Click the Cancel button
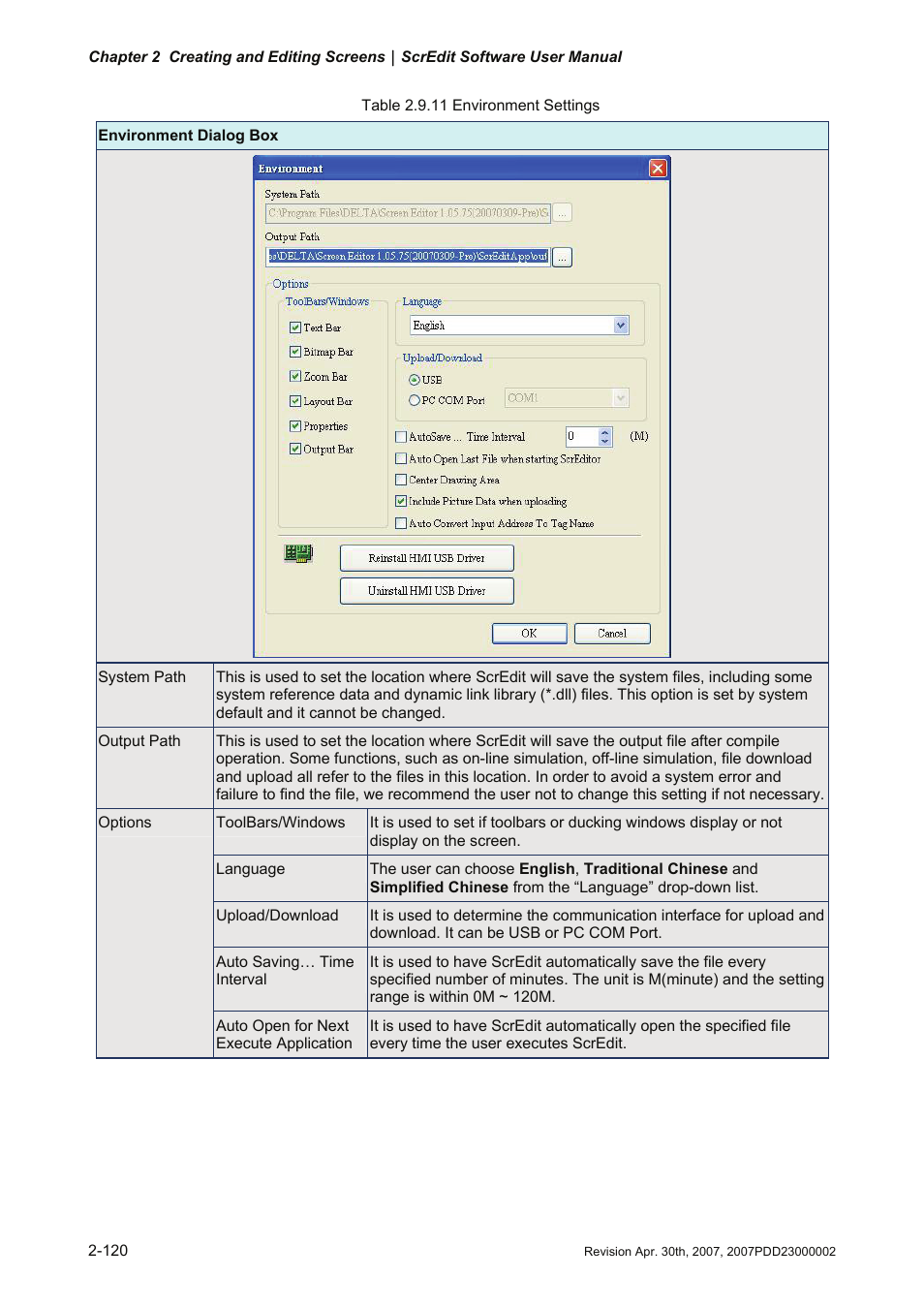Viewport: 924px width, 1309px height. pos(612,634)
